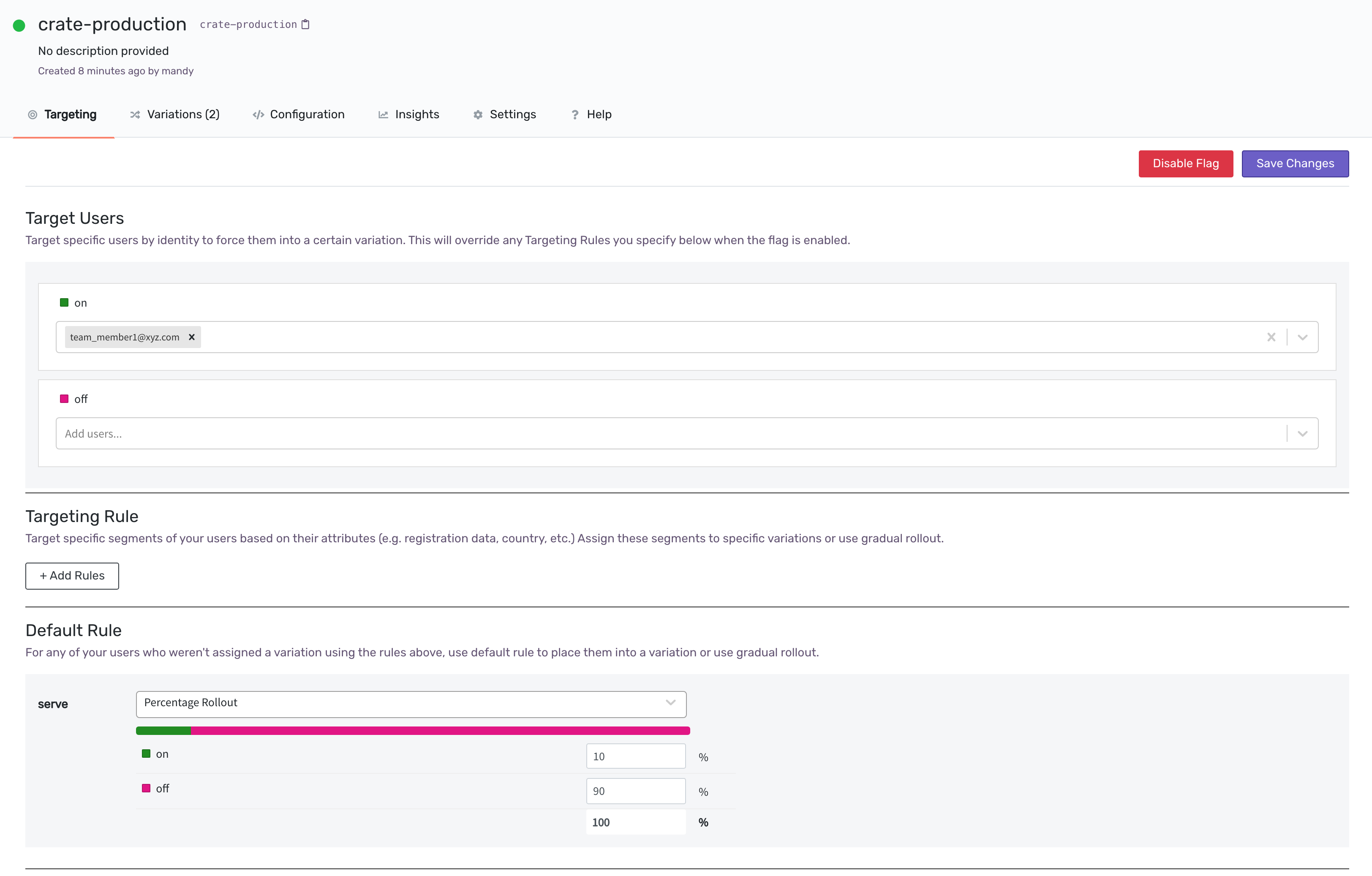Focus the on percentage field showing 10
The height and width of the screenshot is (876, 1372).
[x=636, y=756]
